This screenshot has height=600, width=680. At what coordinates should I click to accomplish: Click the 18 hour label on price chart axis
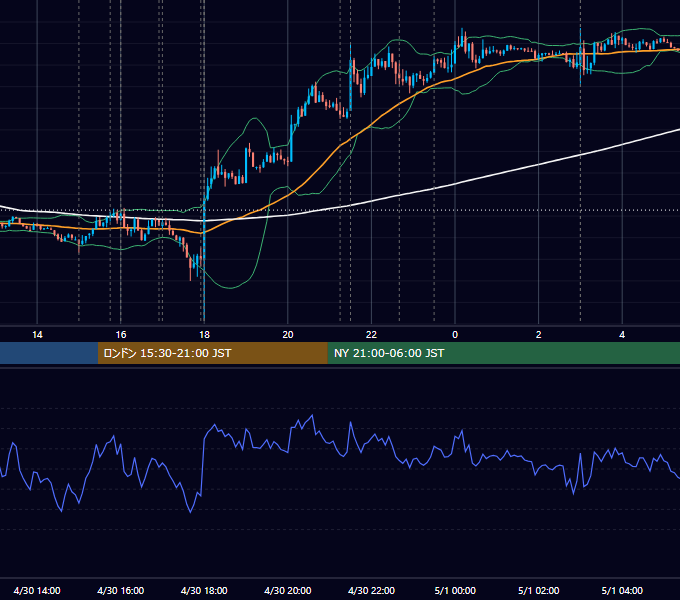coord(204,335)
